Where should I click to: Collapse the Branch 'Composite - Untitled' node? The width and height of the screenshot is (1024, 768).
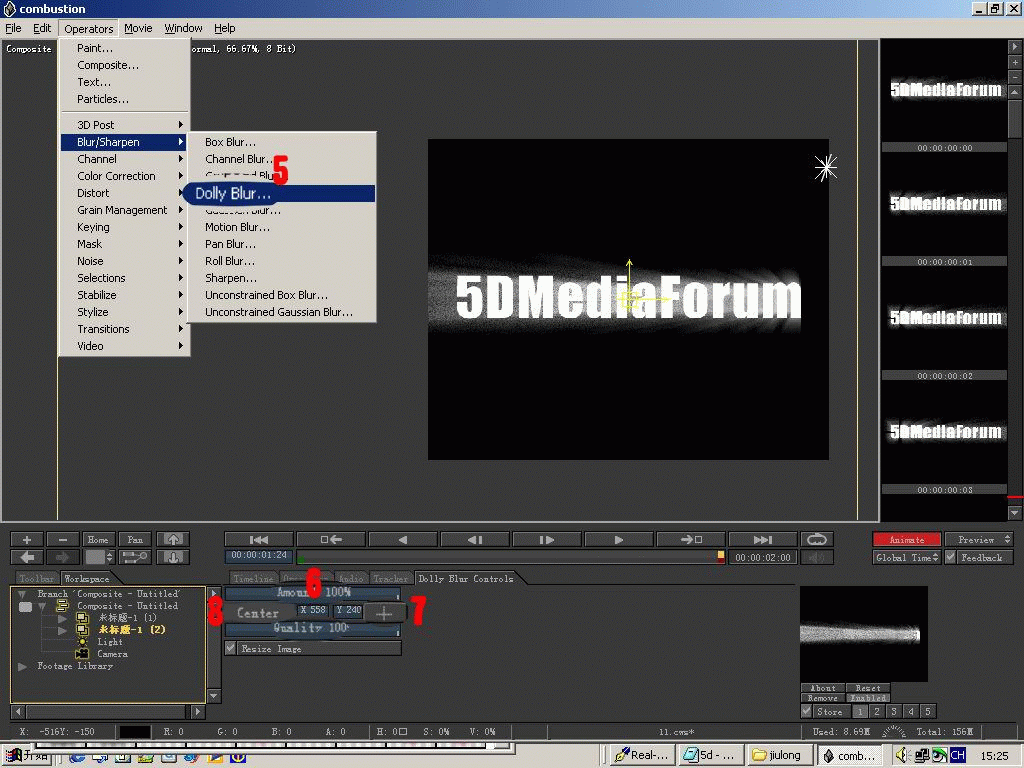click(22, 594)
